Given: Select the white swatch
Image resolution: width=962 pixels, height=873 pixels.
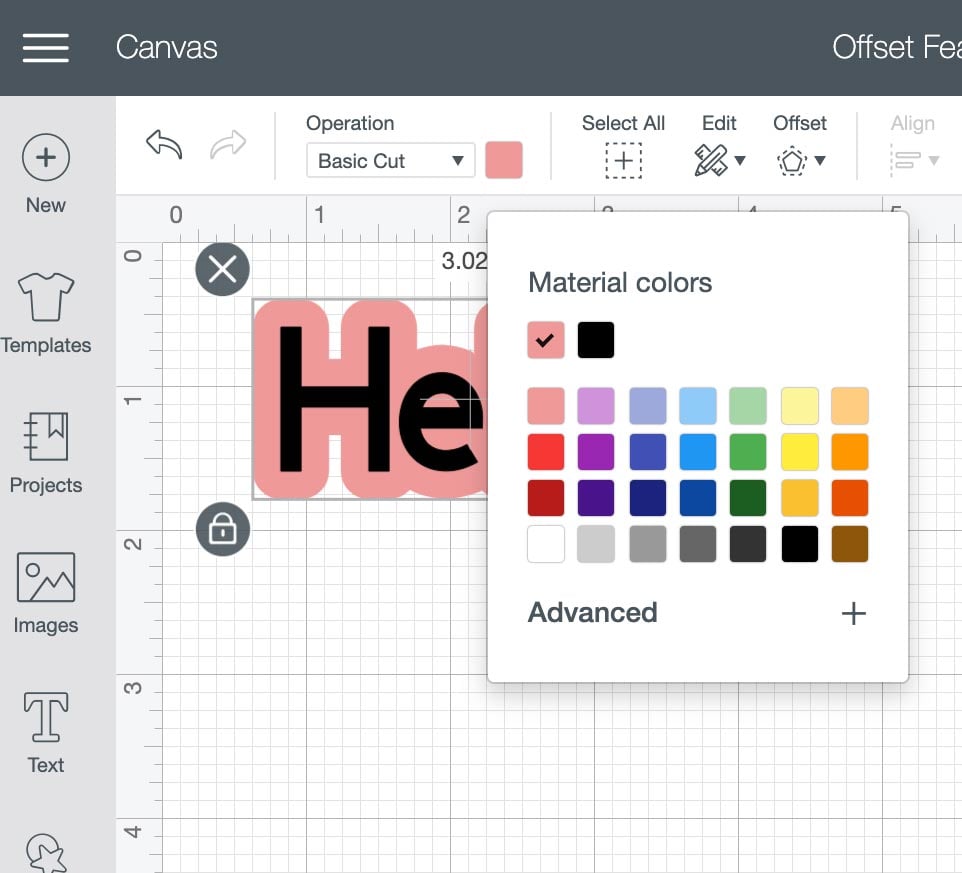Looking at the screenshot, I should 546,544.
